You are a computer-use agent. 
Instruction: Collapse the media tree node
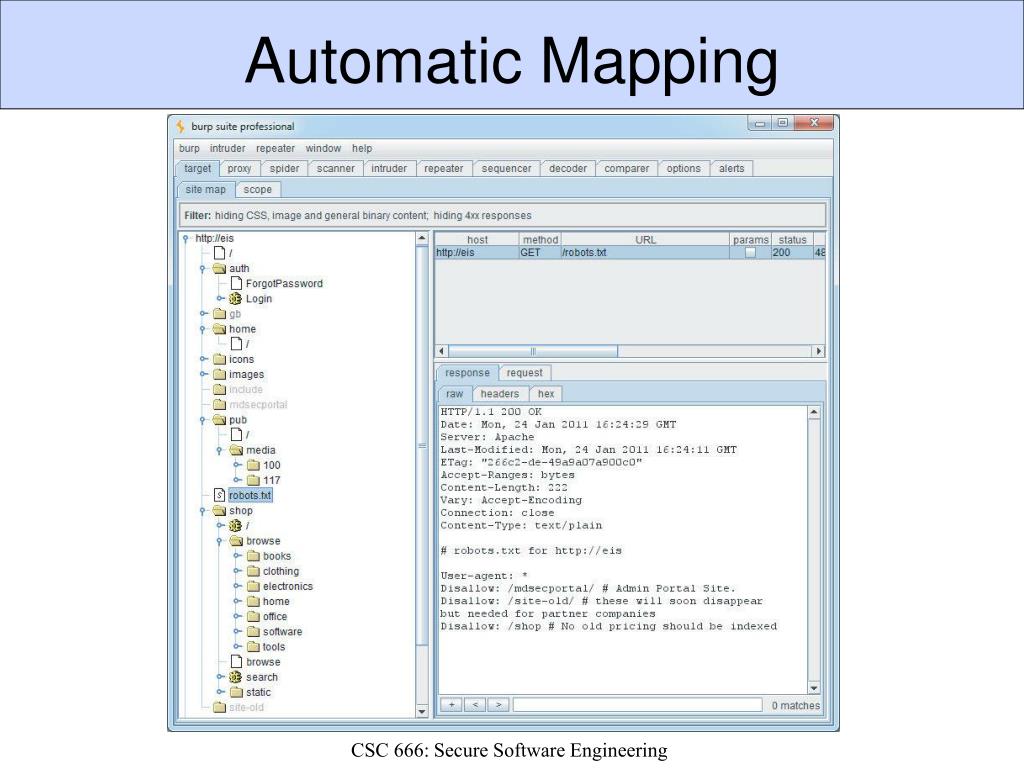point(220,451)
